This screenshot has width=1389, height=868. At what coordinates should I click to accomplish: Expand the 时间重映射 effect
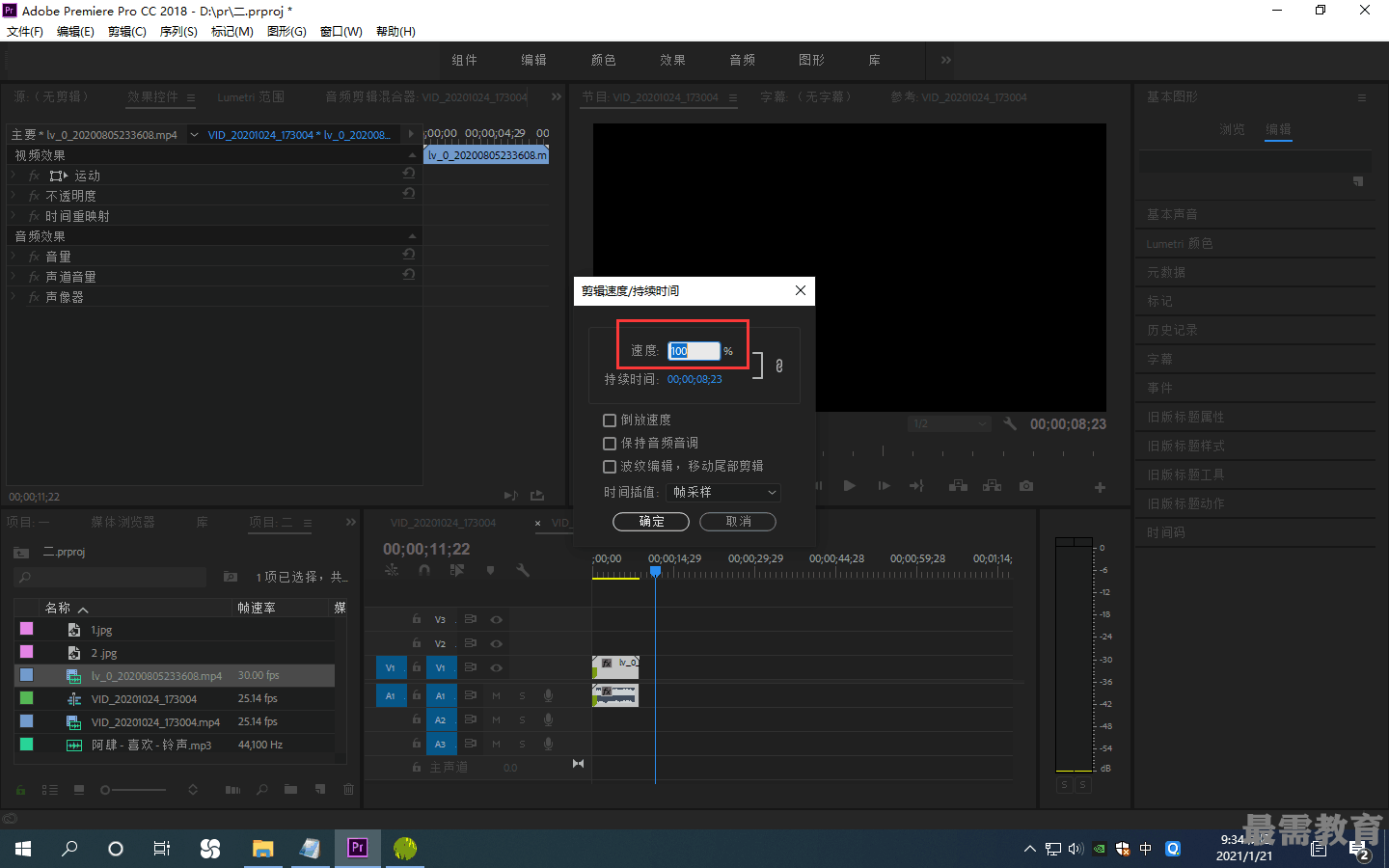click(x=14, y=216)
